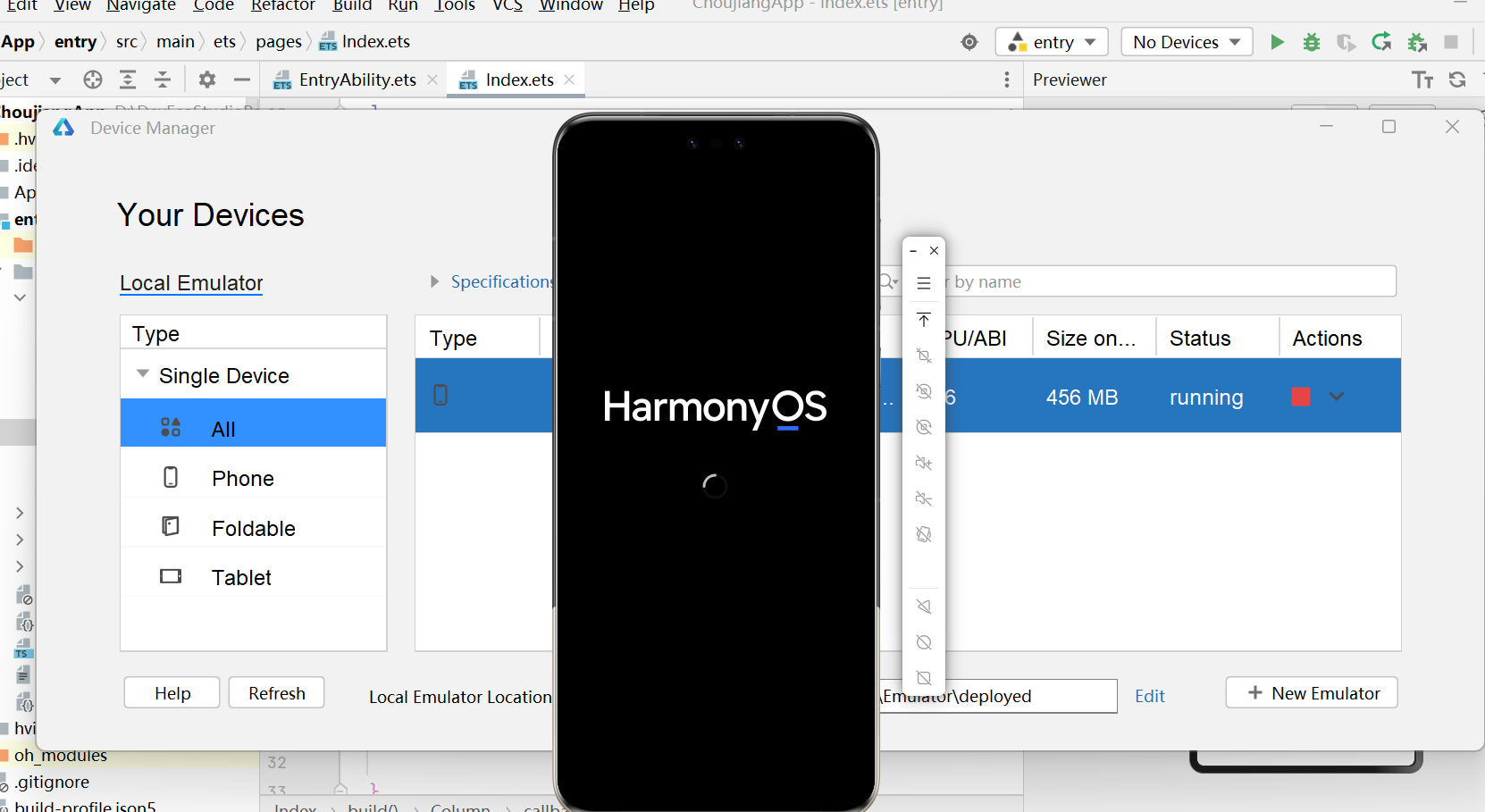Select Foldable device type

tap(253, 528)
